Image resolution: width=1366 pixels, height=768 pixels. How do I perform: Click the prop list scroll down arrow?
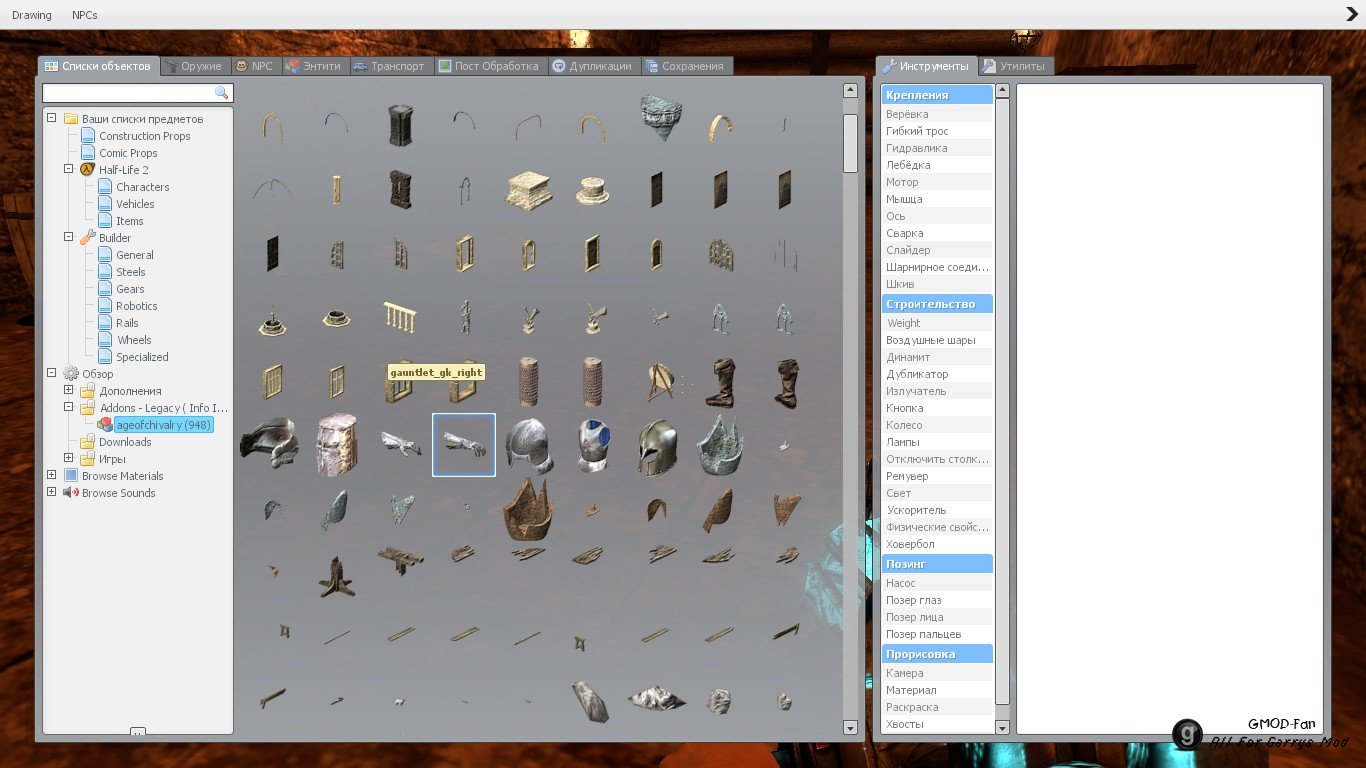(850, 727)
